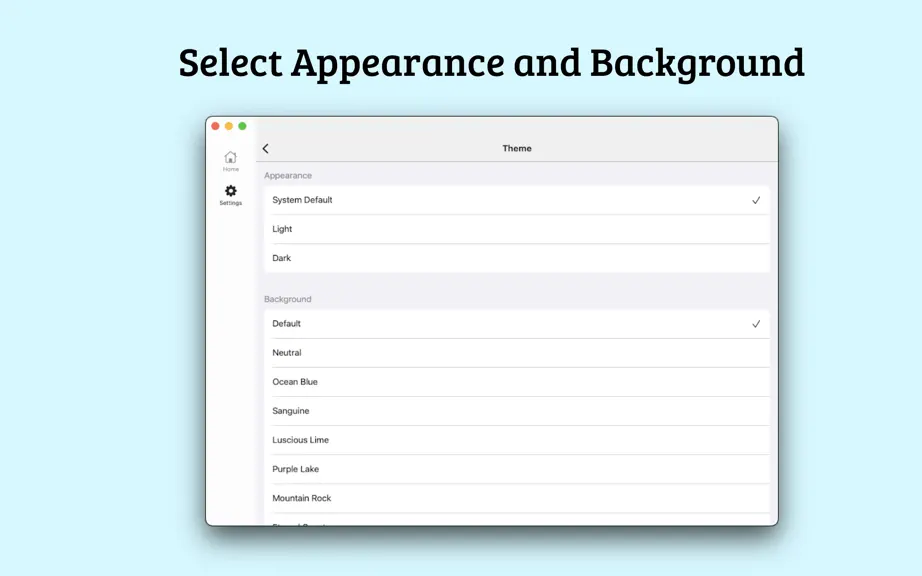Pick the Ocean Blue background
The height and width of the screenshot is (576, 922).
click(x=517, y=382)
